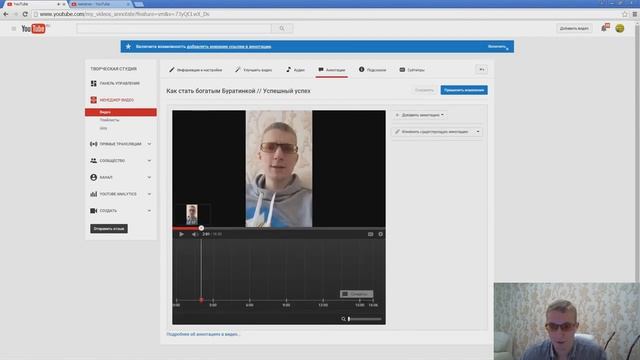Click Включить button in blue banner
This screenshot has height=360, width=640.
[x=498, y=47]
